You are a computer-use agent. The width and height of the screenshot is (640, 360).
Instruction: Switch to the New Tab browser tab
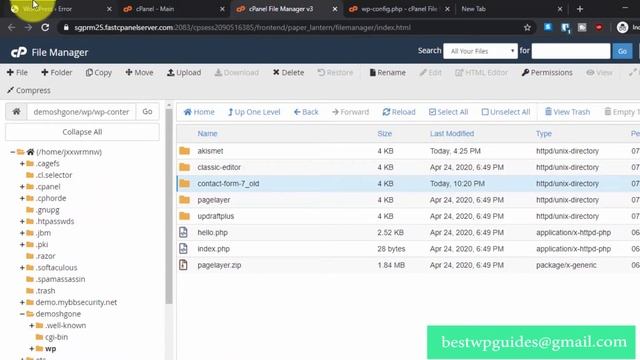point(510,9)
